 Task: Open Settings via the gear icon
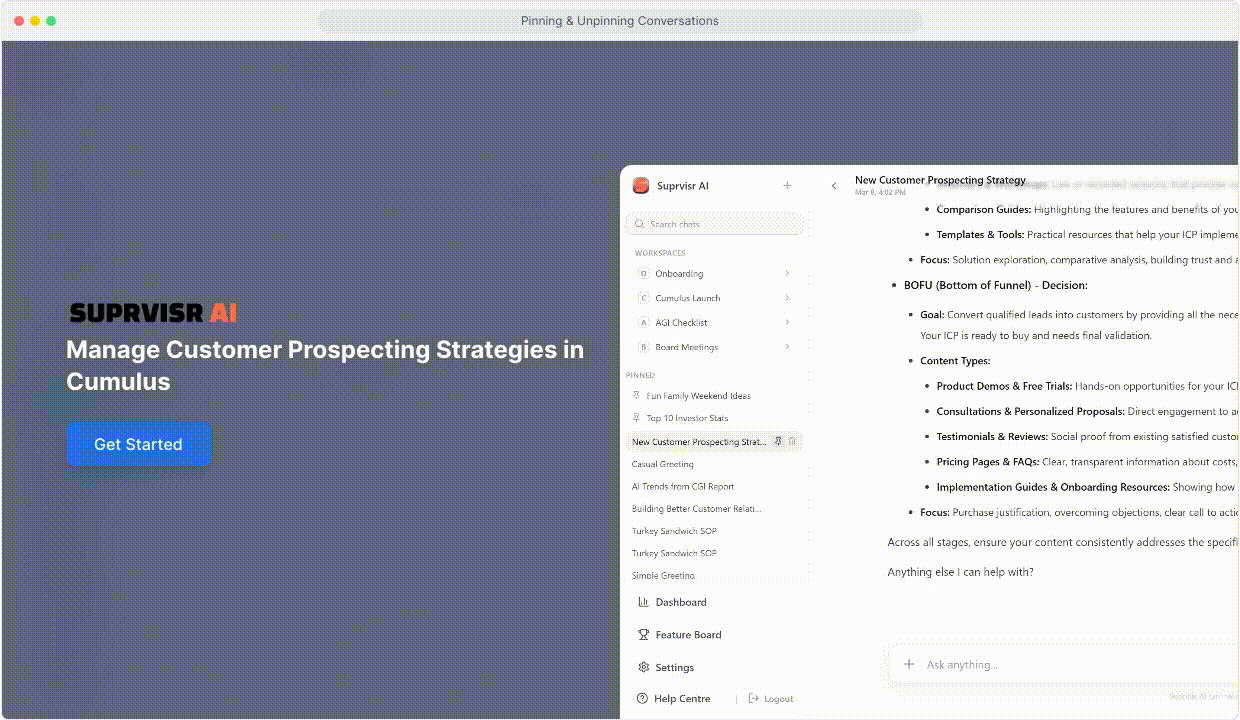pyautogui.click(x=643, y=667)
